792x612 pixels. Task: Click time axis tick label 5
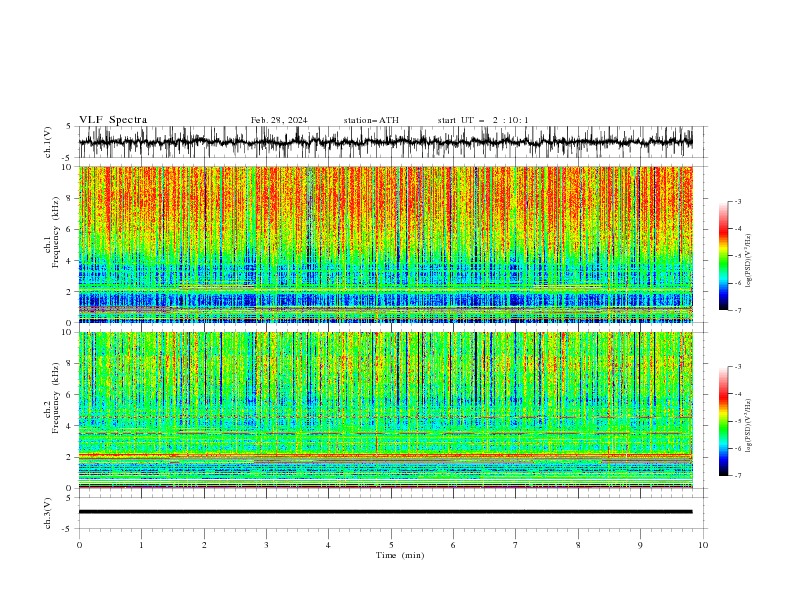(391, 545)
